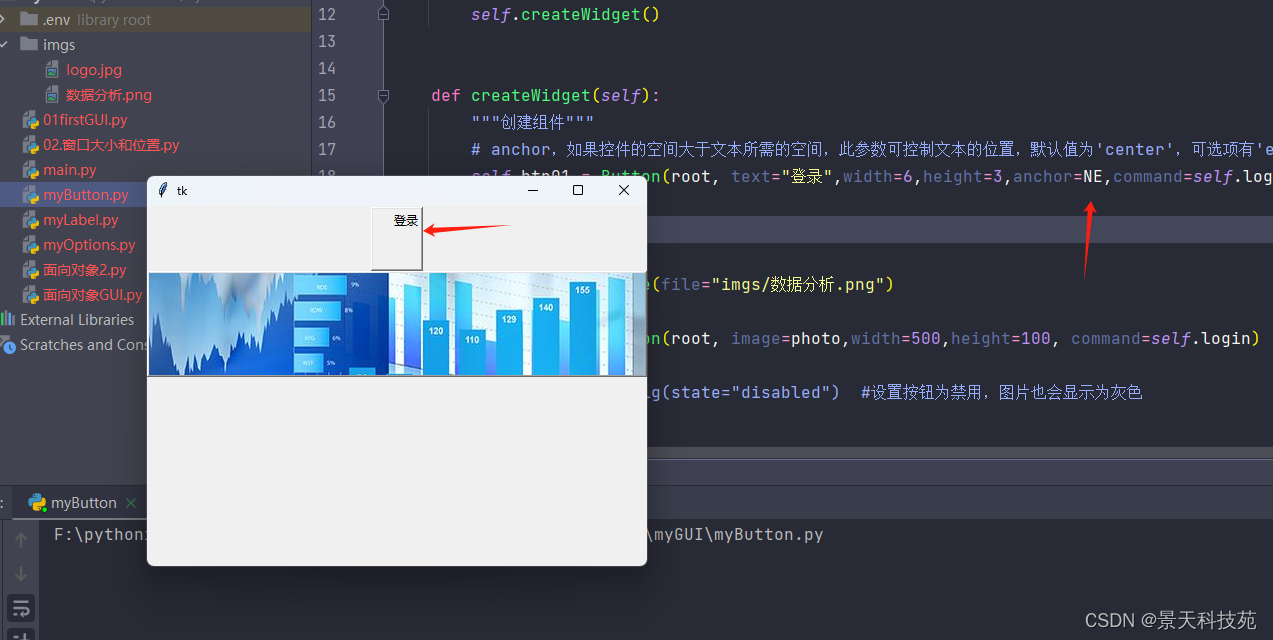Click 'tk' title text of popup window
The image size is (1273, 640).
(x=182, y=190)
